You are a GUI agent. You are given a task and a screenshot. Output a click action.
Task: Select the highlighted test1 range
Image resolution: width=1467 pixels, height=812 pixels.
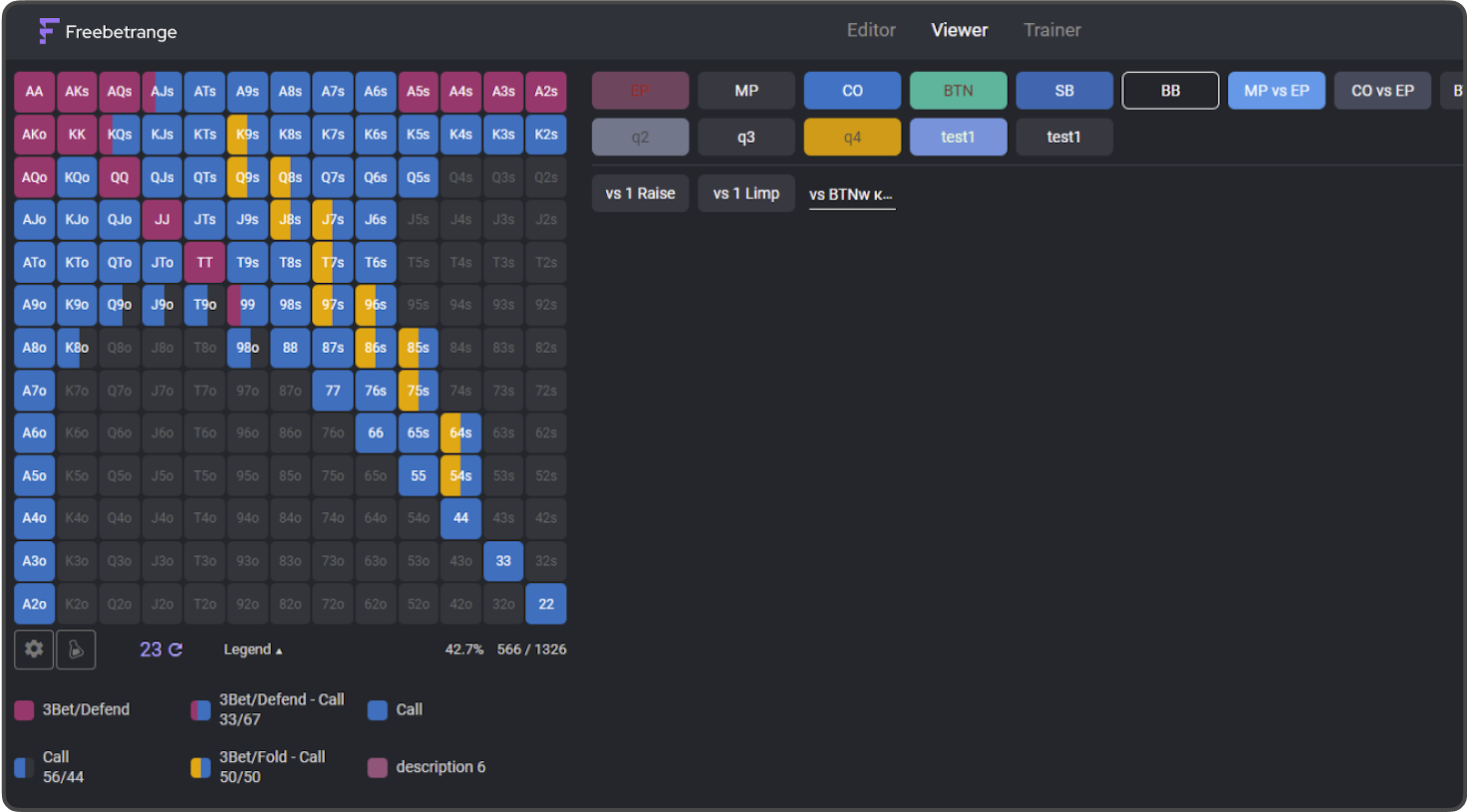pos(958,136)
